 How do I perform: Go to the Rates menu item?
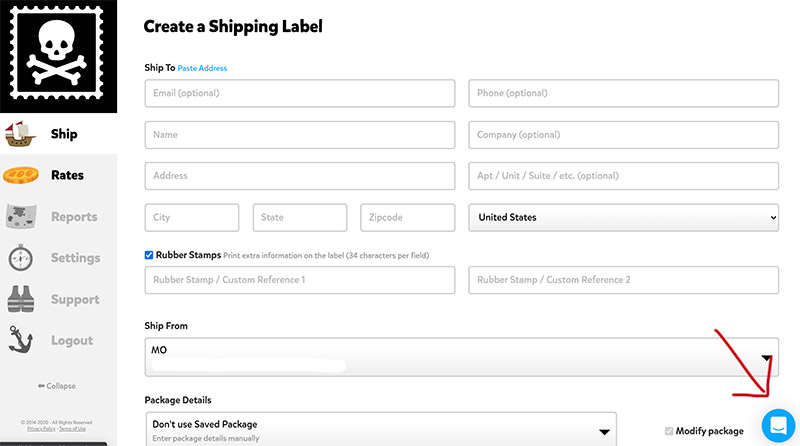click(x=67, y=176)
